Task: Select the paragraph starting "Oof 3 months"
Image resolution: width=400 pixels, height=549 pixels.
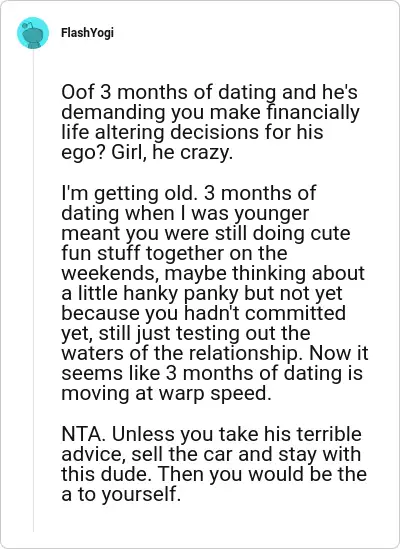Action: tap(210, 122)
